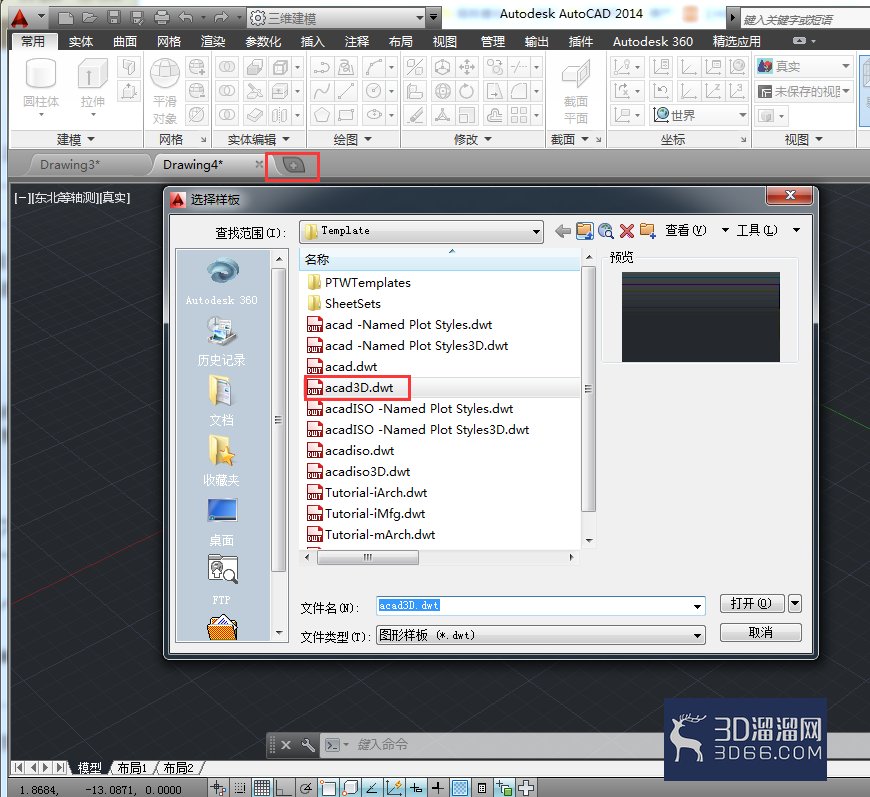Switch to the 实体 ribbon tab

coord(80,42)
